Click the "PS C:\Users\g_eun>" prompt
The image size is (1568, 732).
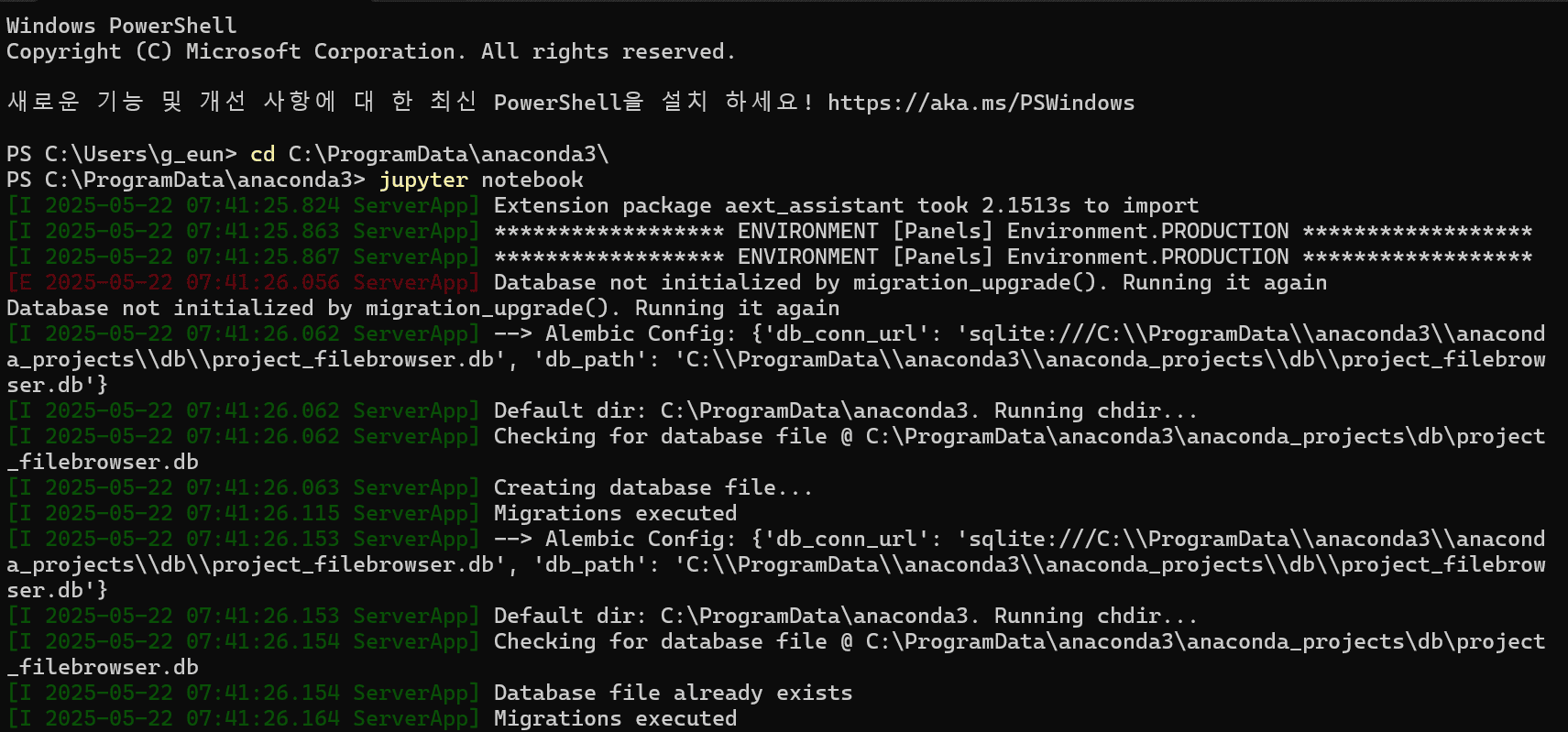pos(121,154)
